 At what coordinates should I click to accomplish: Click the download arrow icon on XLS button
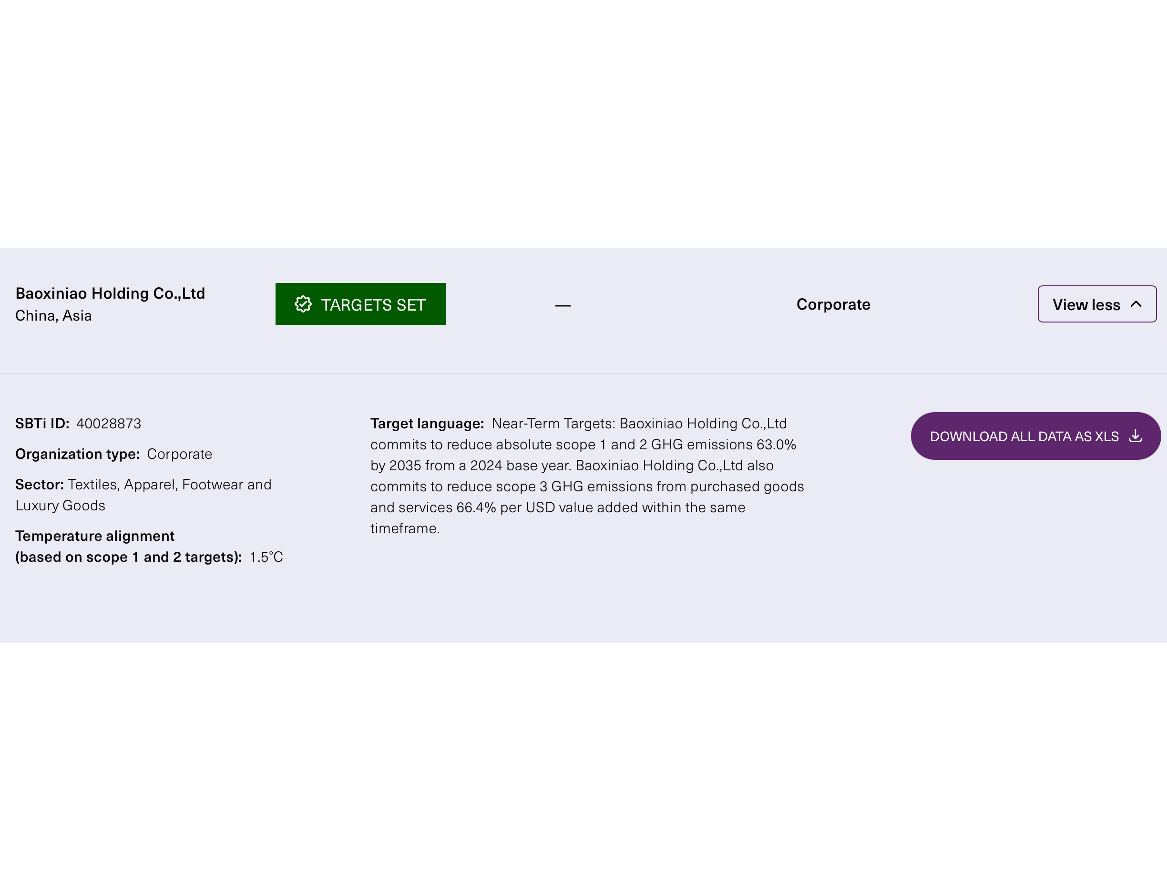pyautogui.click(x=1135, y=436)
